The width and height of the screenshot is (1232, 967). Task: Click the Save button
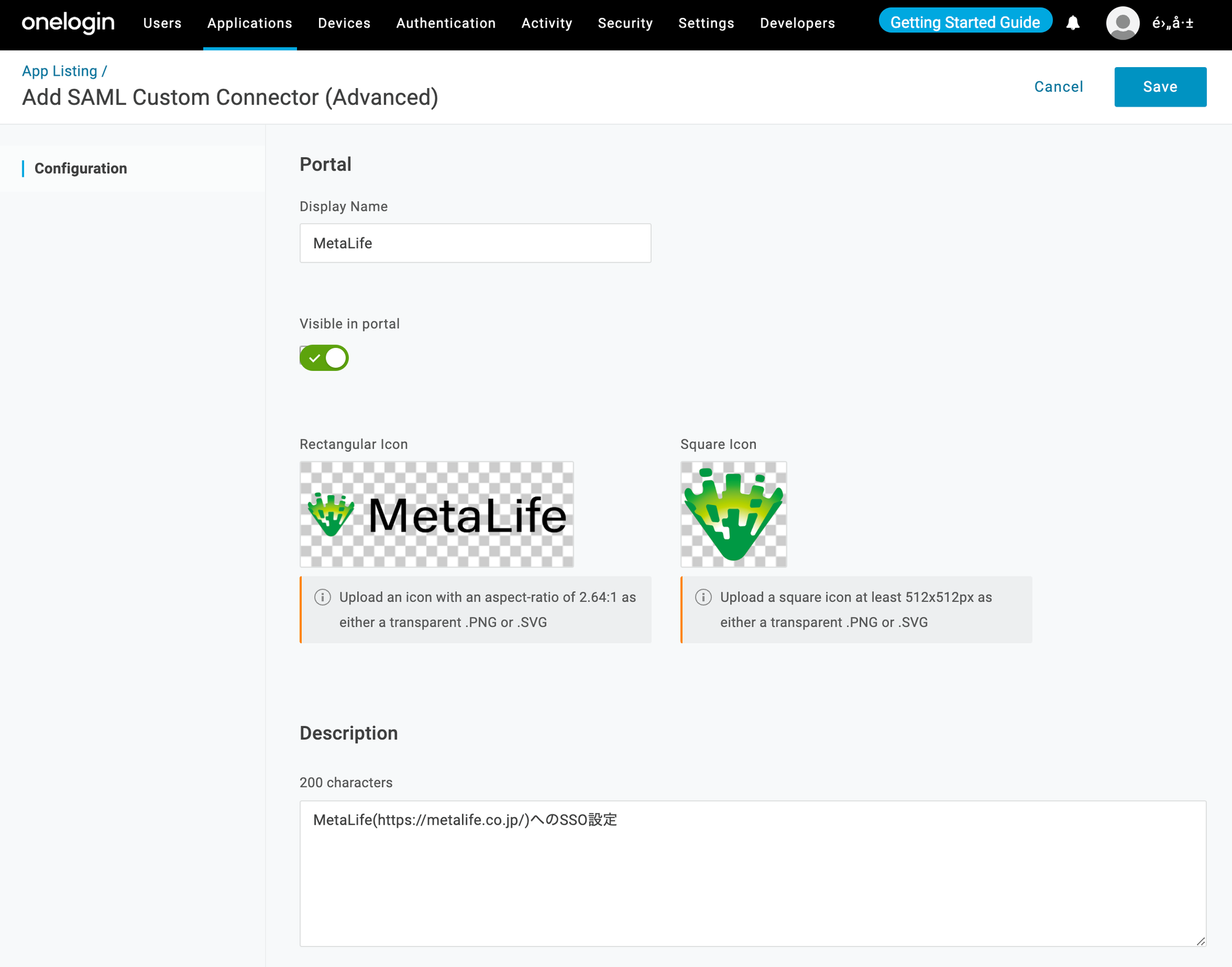(x=1160, y=87)
